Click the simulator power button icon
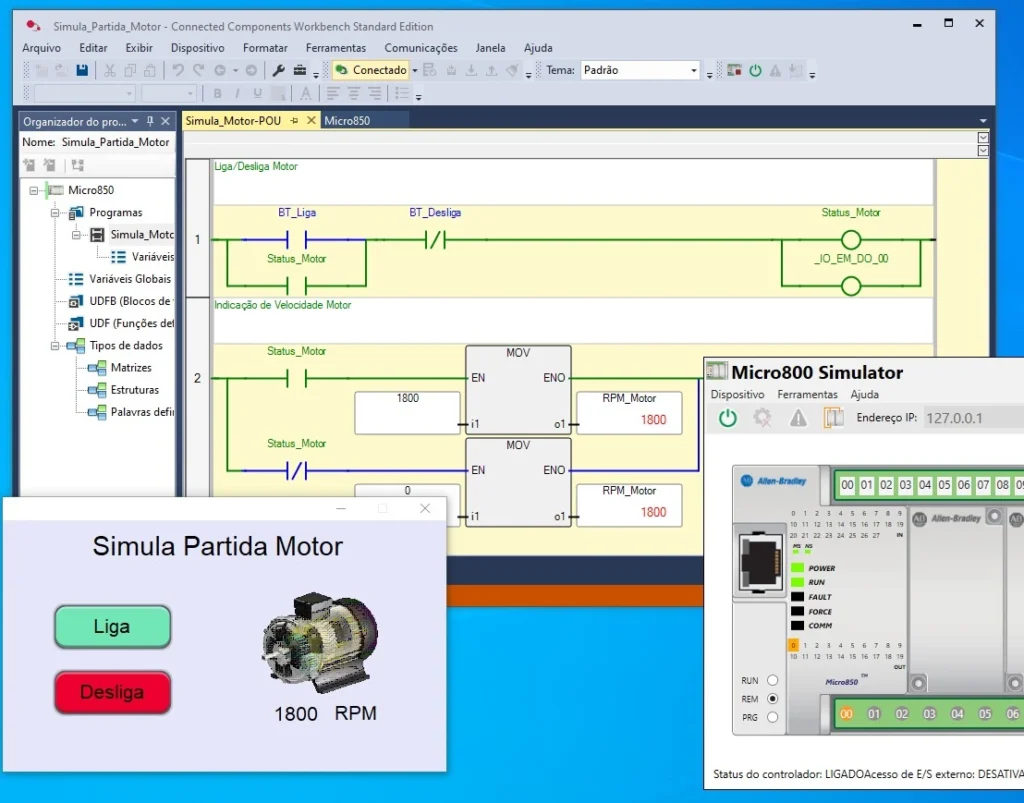The width and height of the screenshot is (1024, 803). click(728, 418)
